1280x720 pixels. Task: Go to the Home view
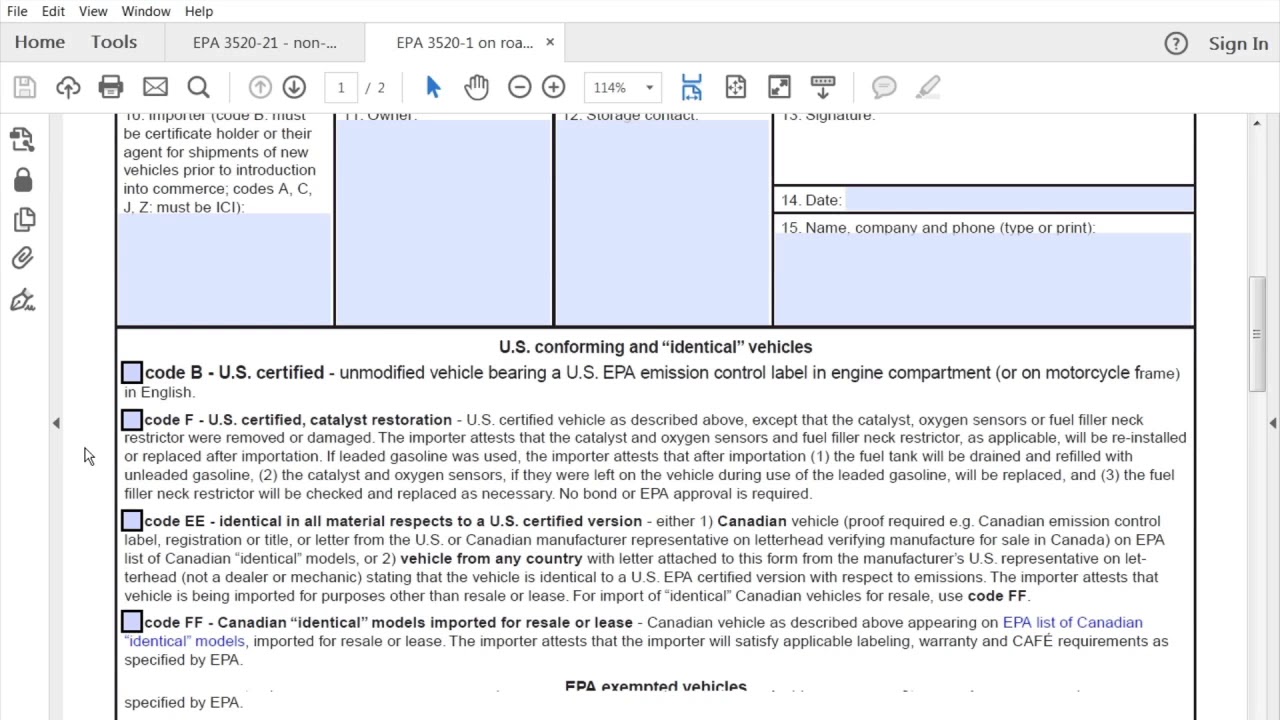pyautogui.click(x=40, y=42)
